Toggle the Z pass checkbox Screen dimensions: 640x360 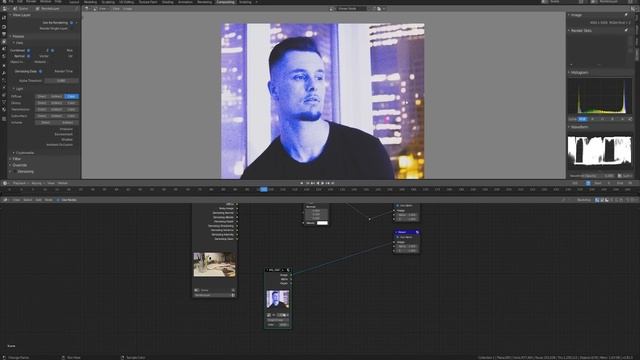pyautogui.click(x=52, y=51)
